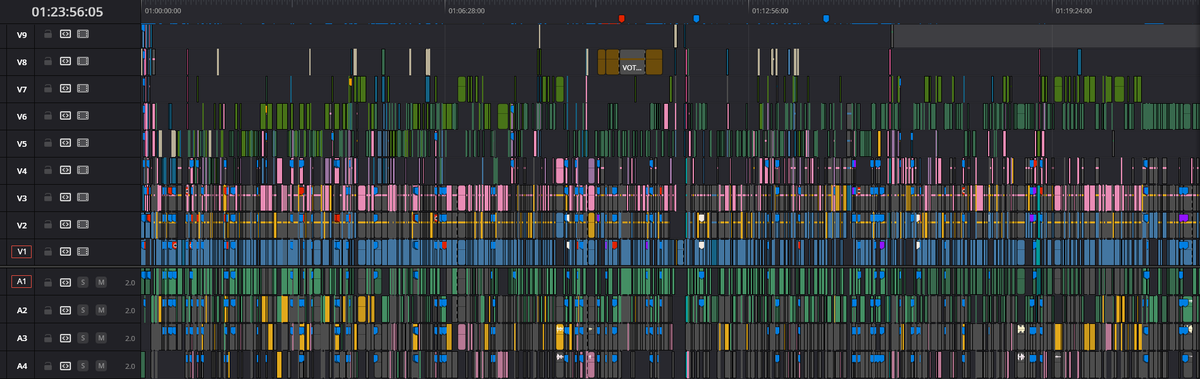Toggle auto track selector on V5

(65, 143)
